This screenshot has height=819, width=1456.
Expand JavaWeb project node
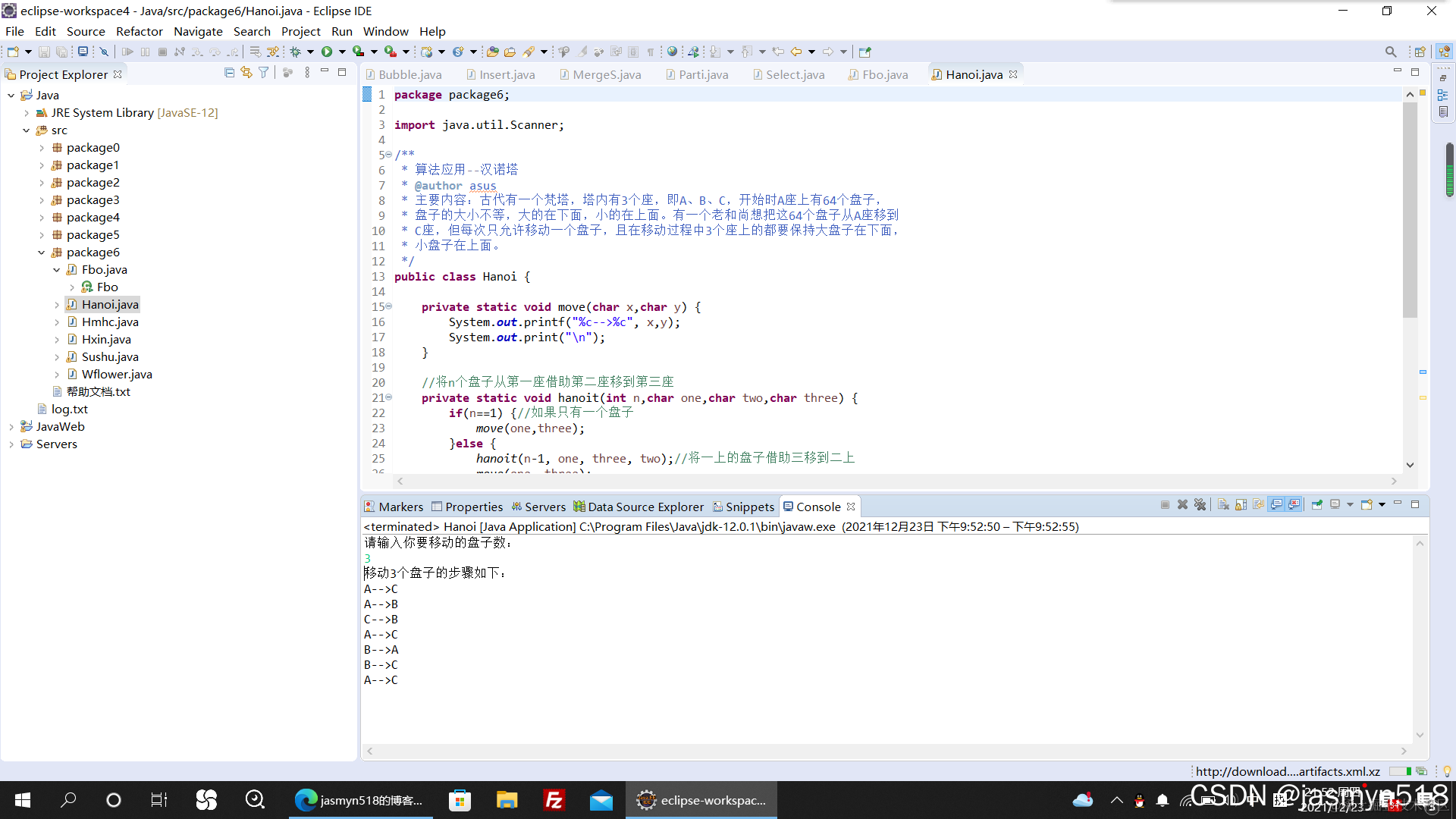pyautogui.click(x=11, y=427)
